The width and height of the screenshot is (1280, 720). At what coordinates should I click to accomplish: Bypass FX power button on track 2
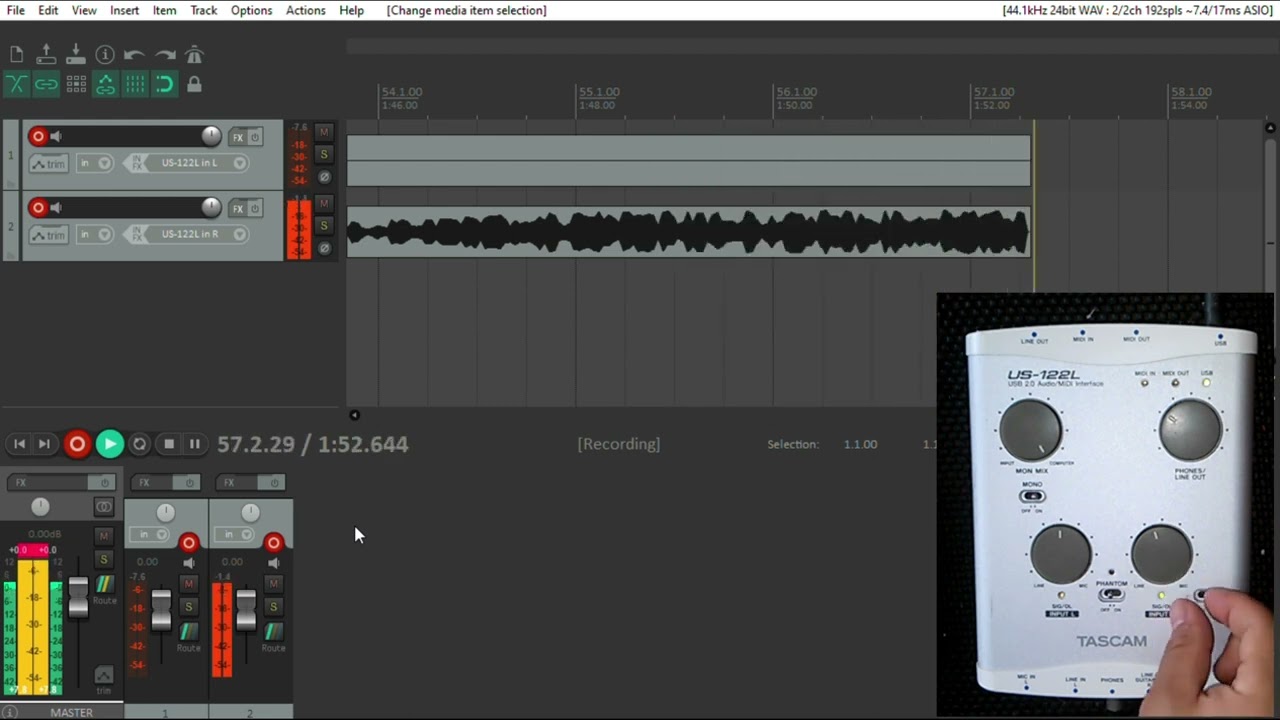(255, 208)
